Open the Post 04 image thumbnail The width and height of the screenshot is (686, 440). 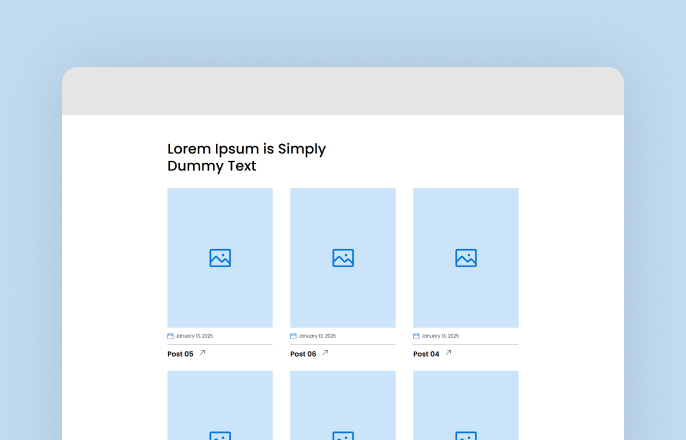[466, 258]
